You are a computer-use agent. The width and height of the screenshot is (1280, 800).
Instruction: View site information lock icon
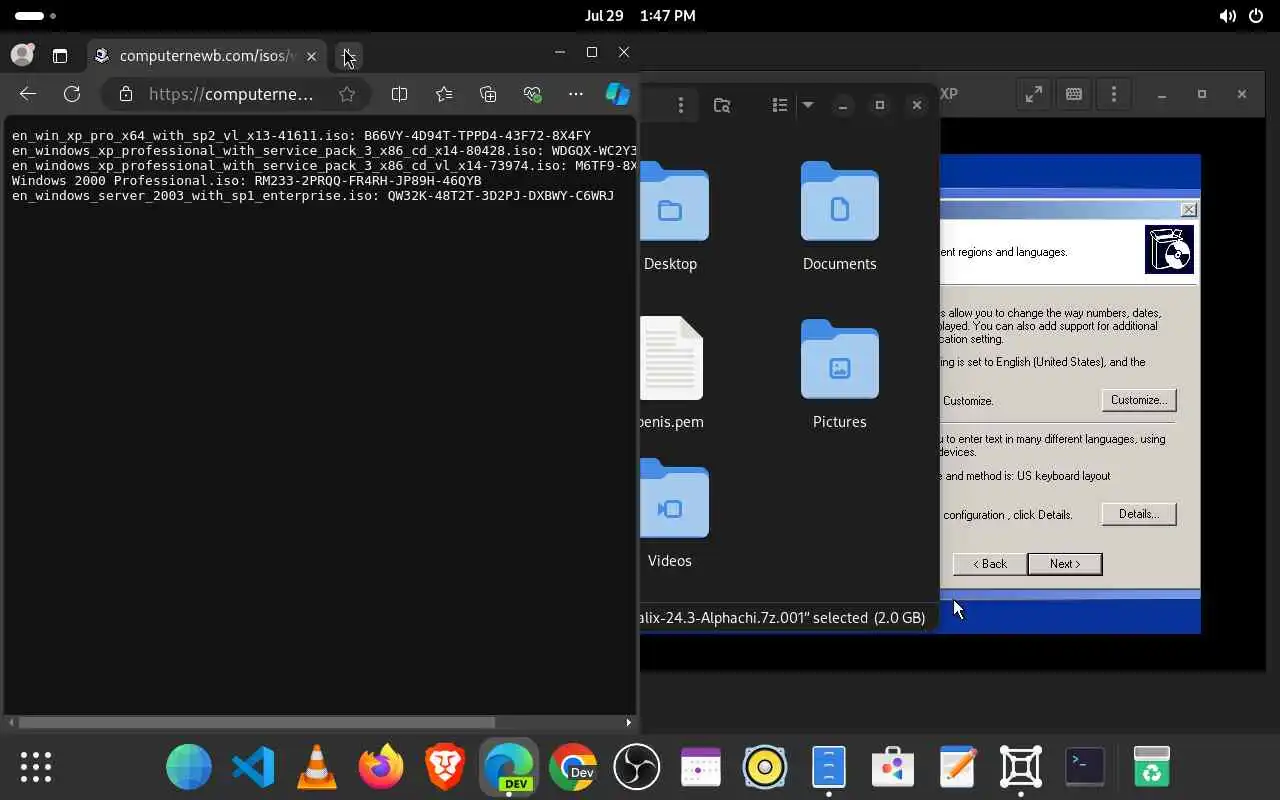125,94
